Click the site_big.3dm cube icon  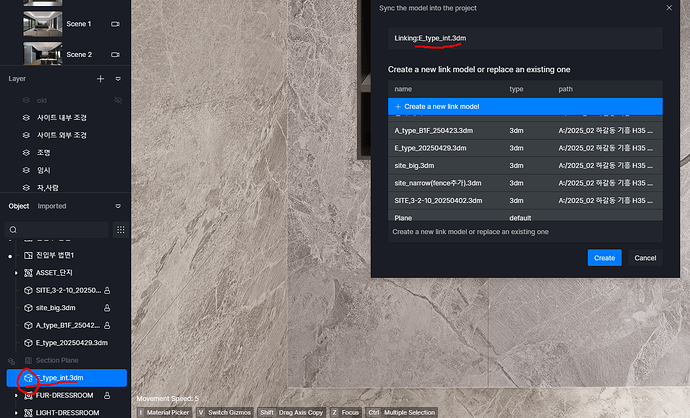coord(28,308)
